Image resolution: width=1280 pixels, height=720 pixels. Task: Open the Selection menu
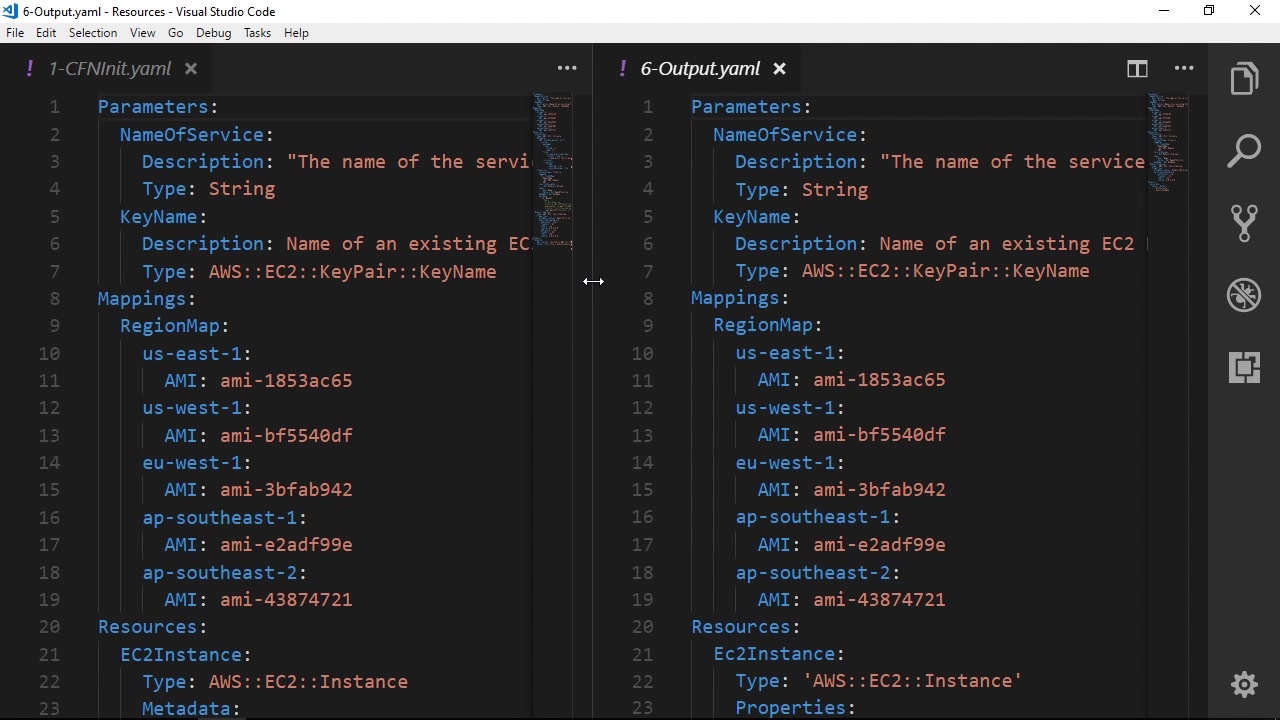93,33
